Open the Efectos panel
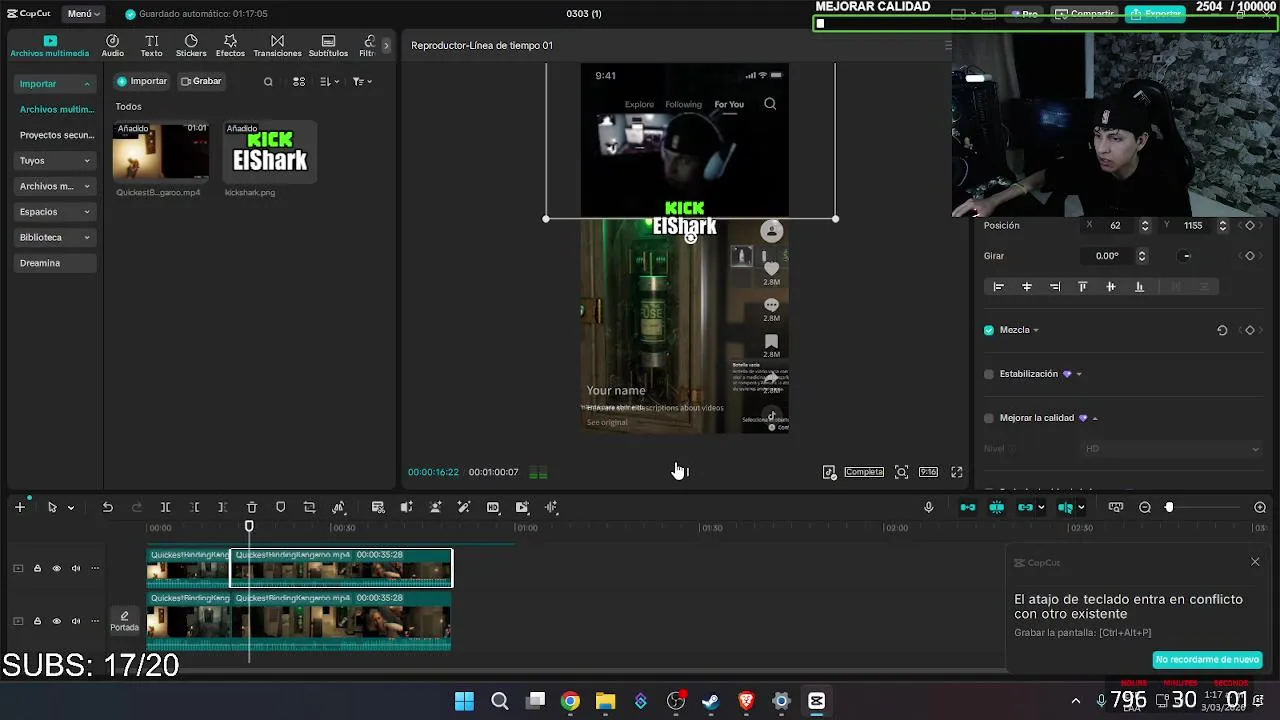 coord(230,46)
